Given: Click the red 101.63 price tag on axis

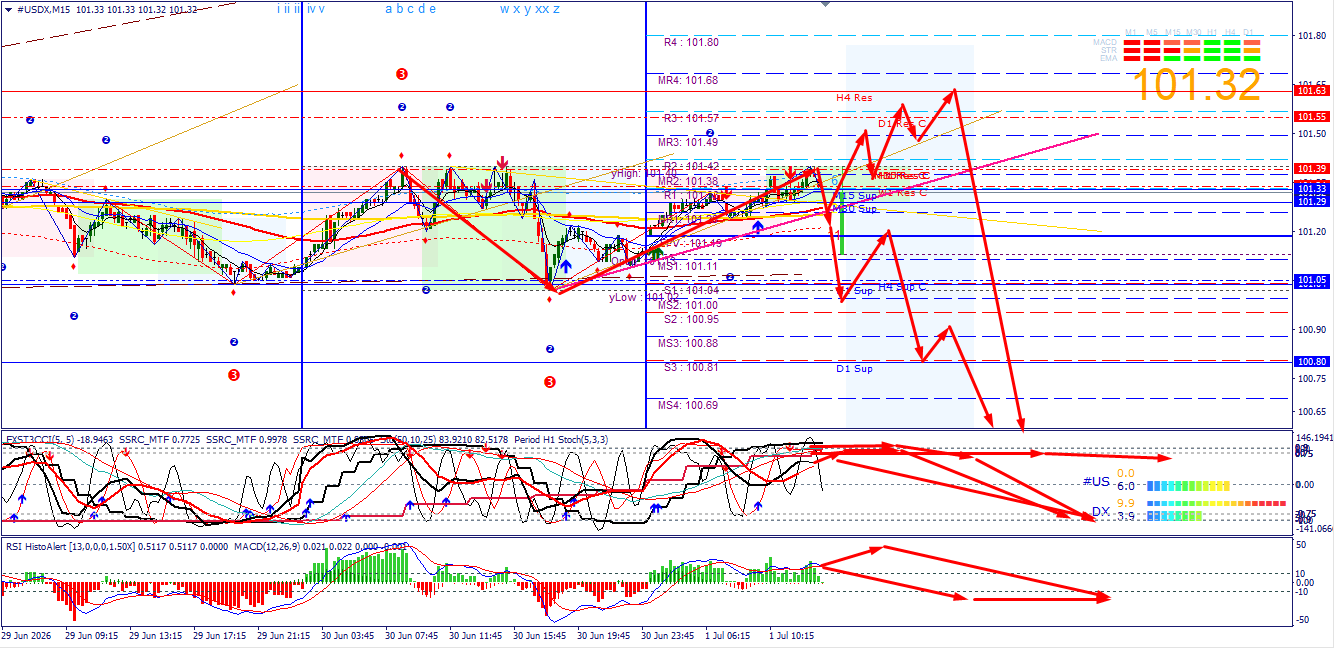Looking at the screenshot, I should (x=1312, y=91).
